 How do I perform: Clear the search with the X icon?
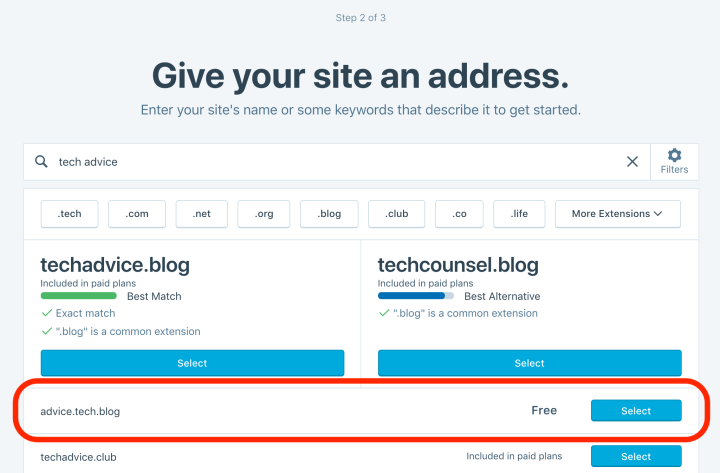coord(632,162)
